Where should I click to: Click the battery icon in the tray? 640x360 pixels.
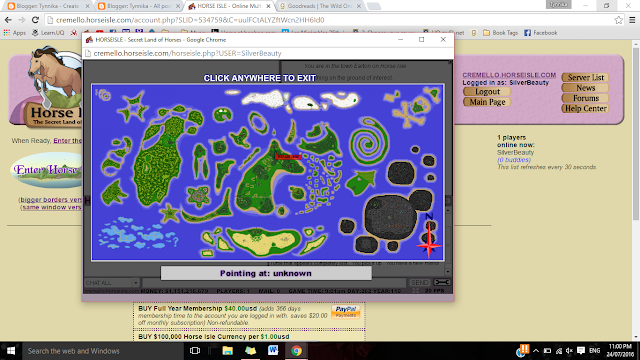(x=547, y=351)
